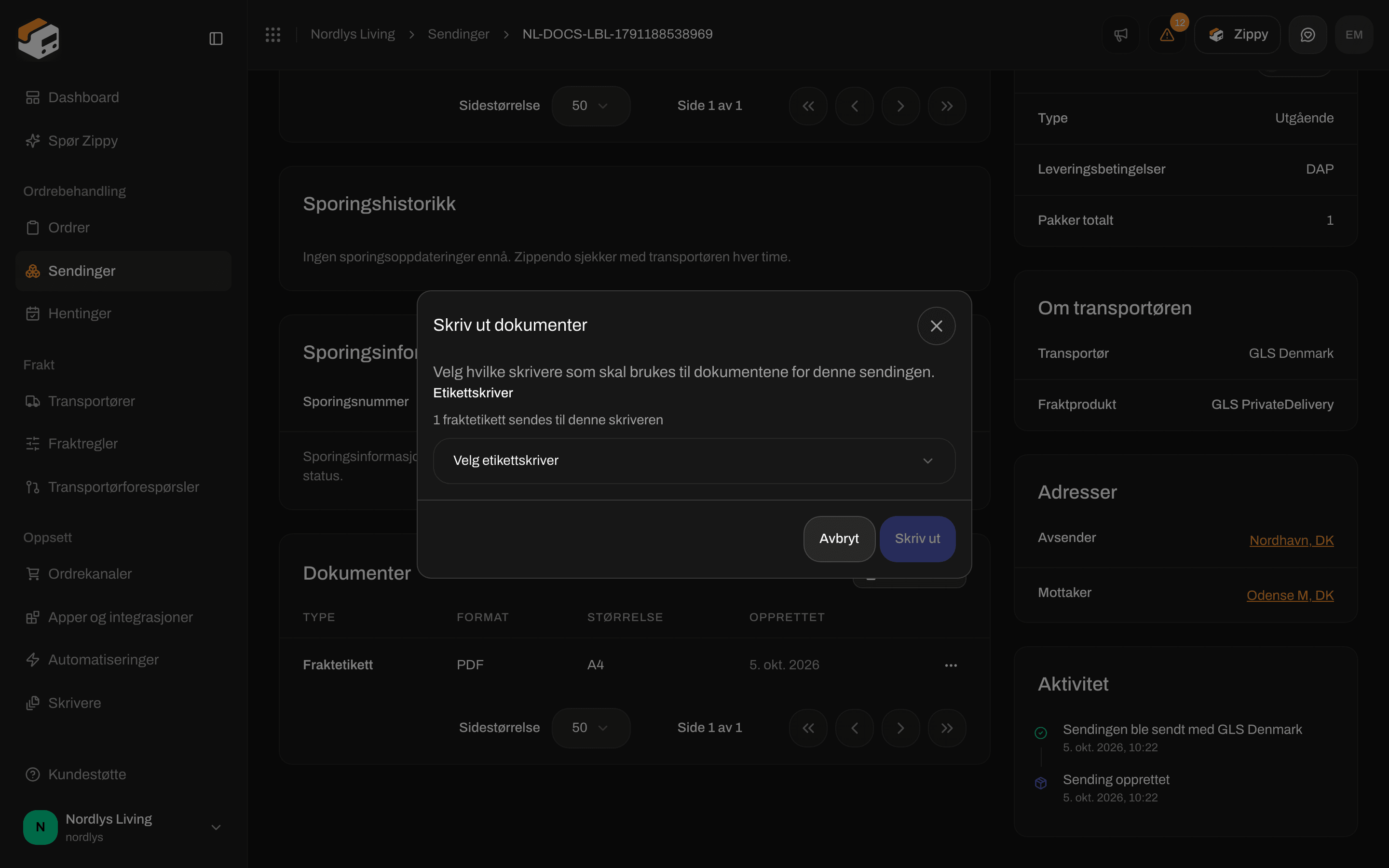The image size is (1389, 868).
Task: Click the Fraktregler sliders icon
Action: coord(33,444)
